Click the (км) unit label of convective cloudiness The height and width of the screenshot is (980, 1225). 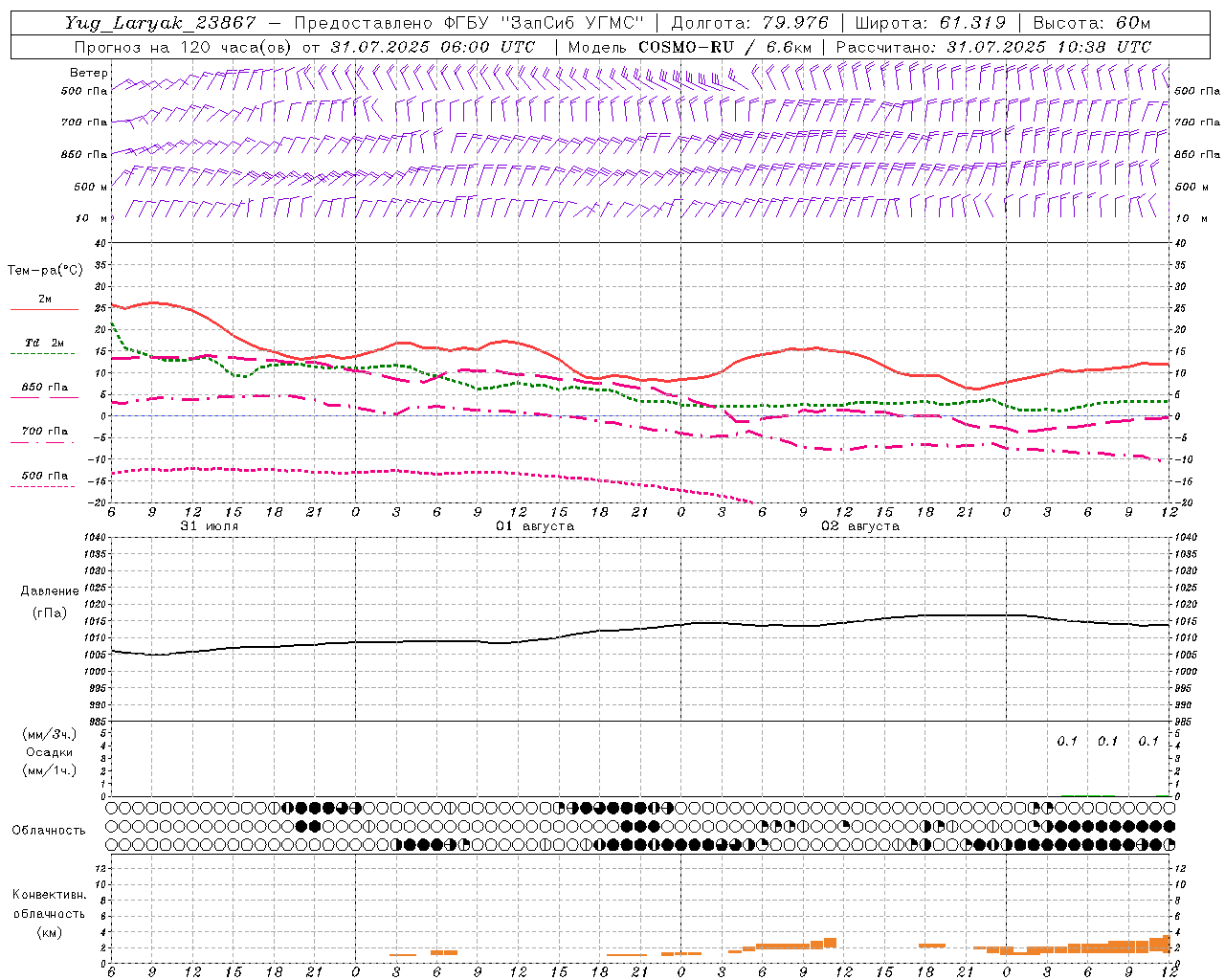(x=49, y=932)
